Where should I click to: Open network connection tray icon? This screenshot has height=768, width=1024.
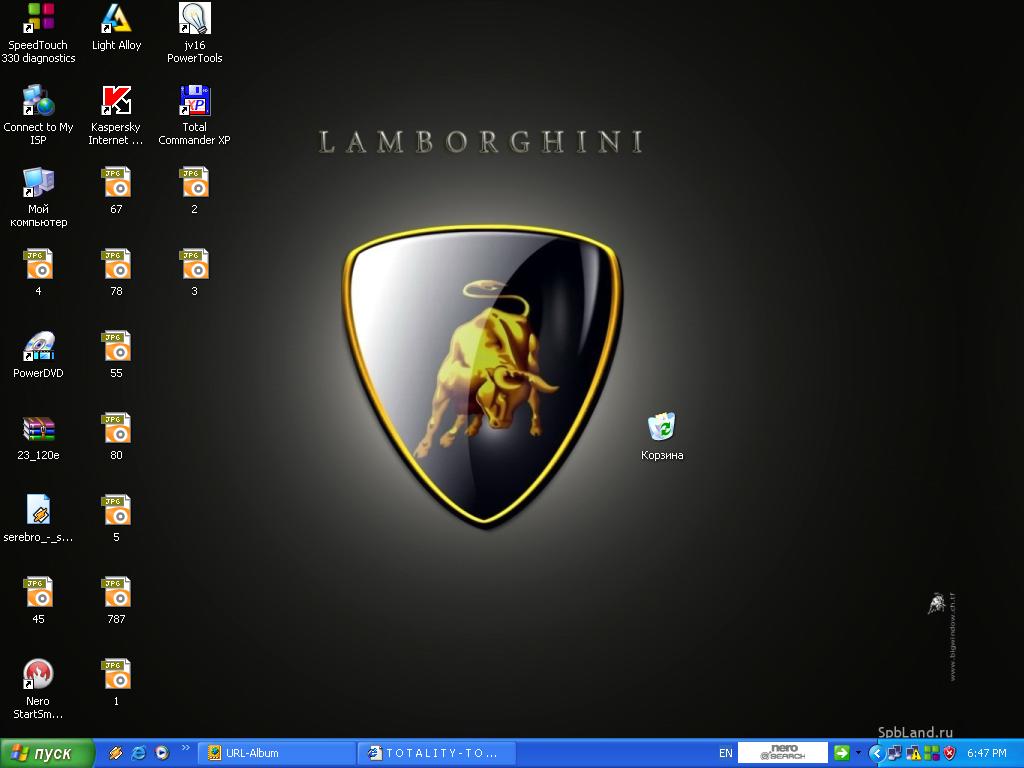coord(894,753)
